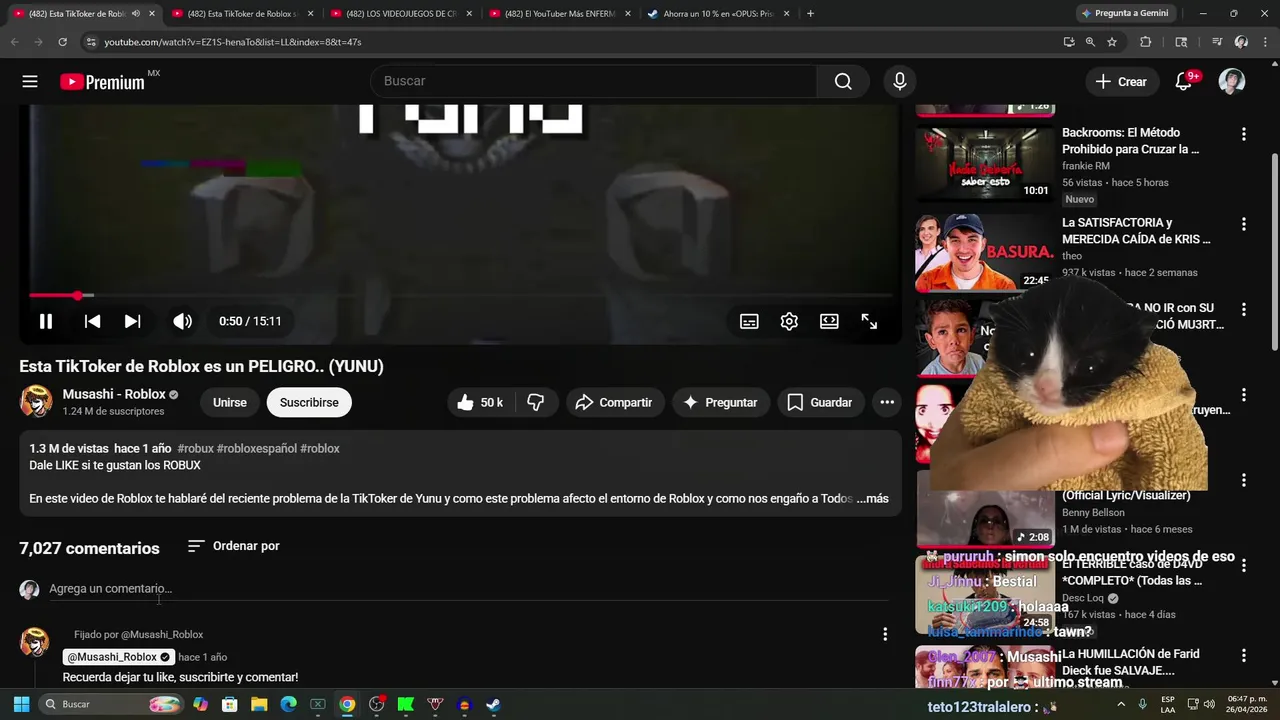1280x720 pixels.
Task: Bookmark this page with the star
Action: pos(1112,42)
